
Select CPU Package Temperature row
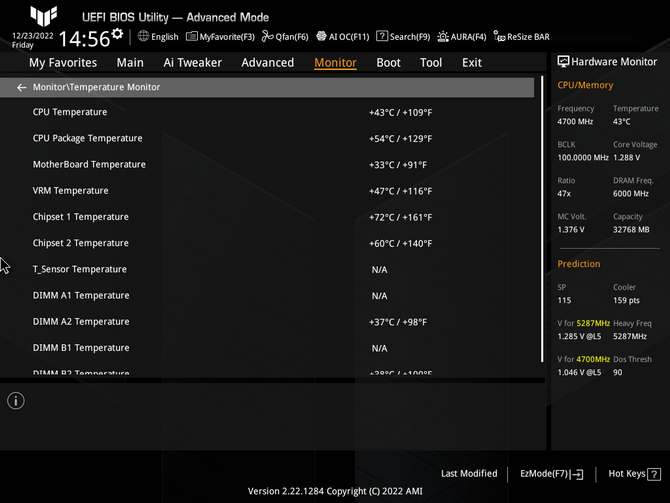267,138
